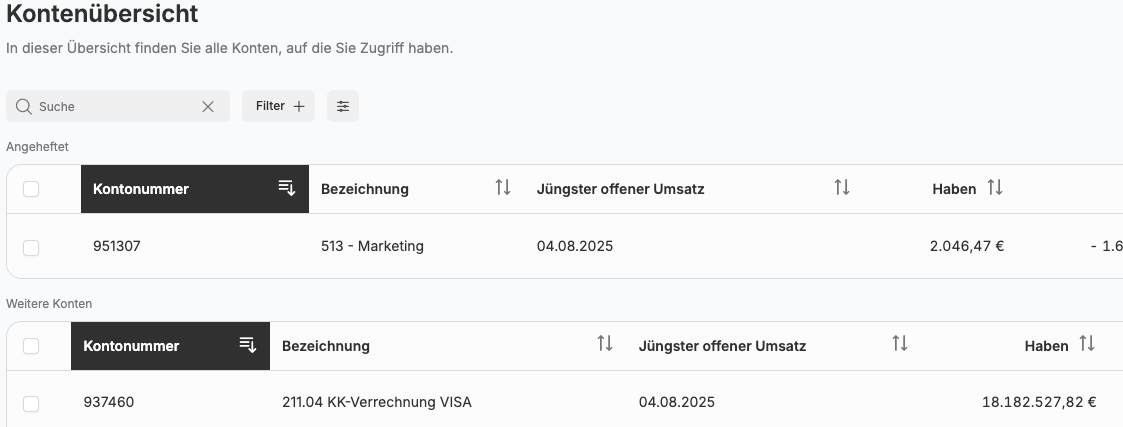Click into the Suche search field
Image resolution: width=1123 pixels, height=427 pixels.
(x=115, y=106)
